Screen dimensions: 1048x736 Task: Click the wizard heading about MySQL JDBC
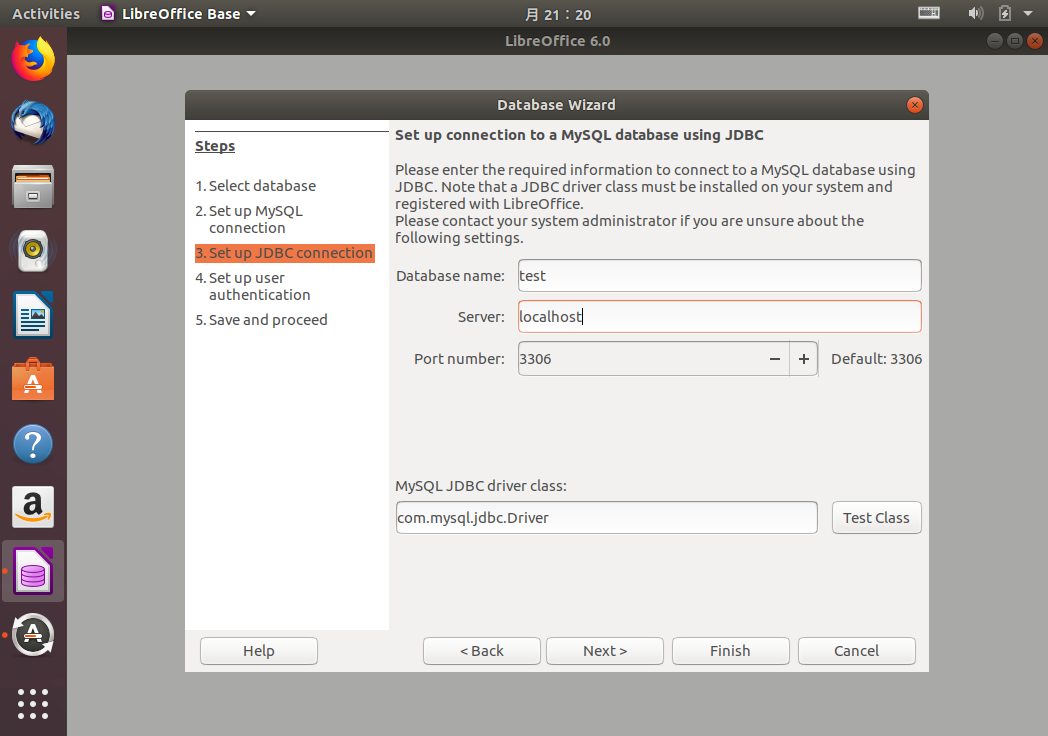579,135
